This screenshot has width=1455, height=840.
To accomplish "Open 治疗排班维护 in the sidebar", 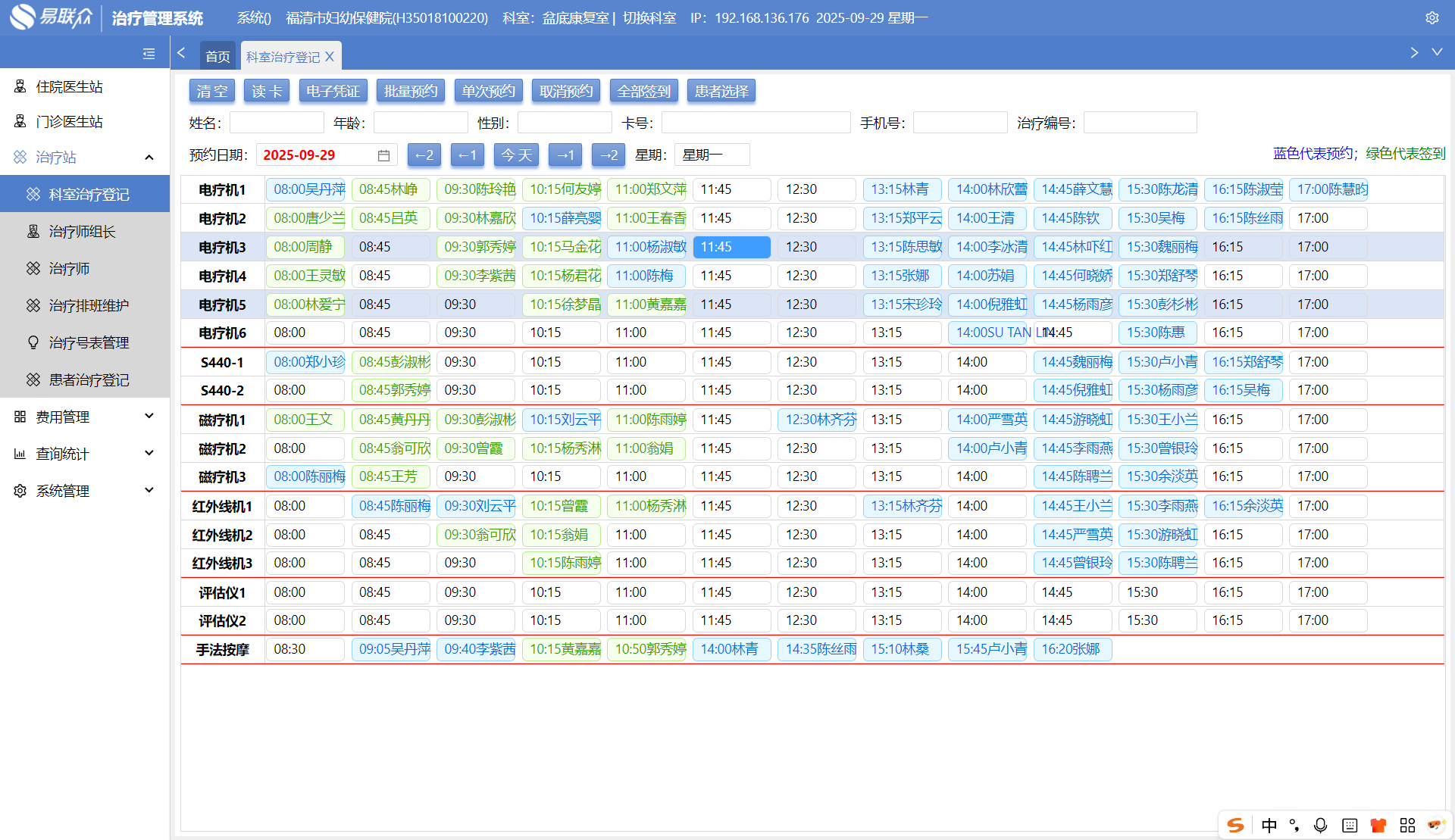I will point(89,306).
